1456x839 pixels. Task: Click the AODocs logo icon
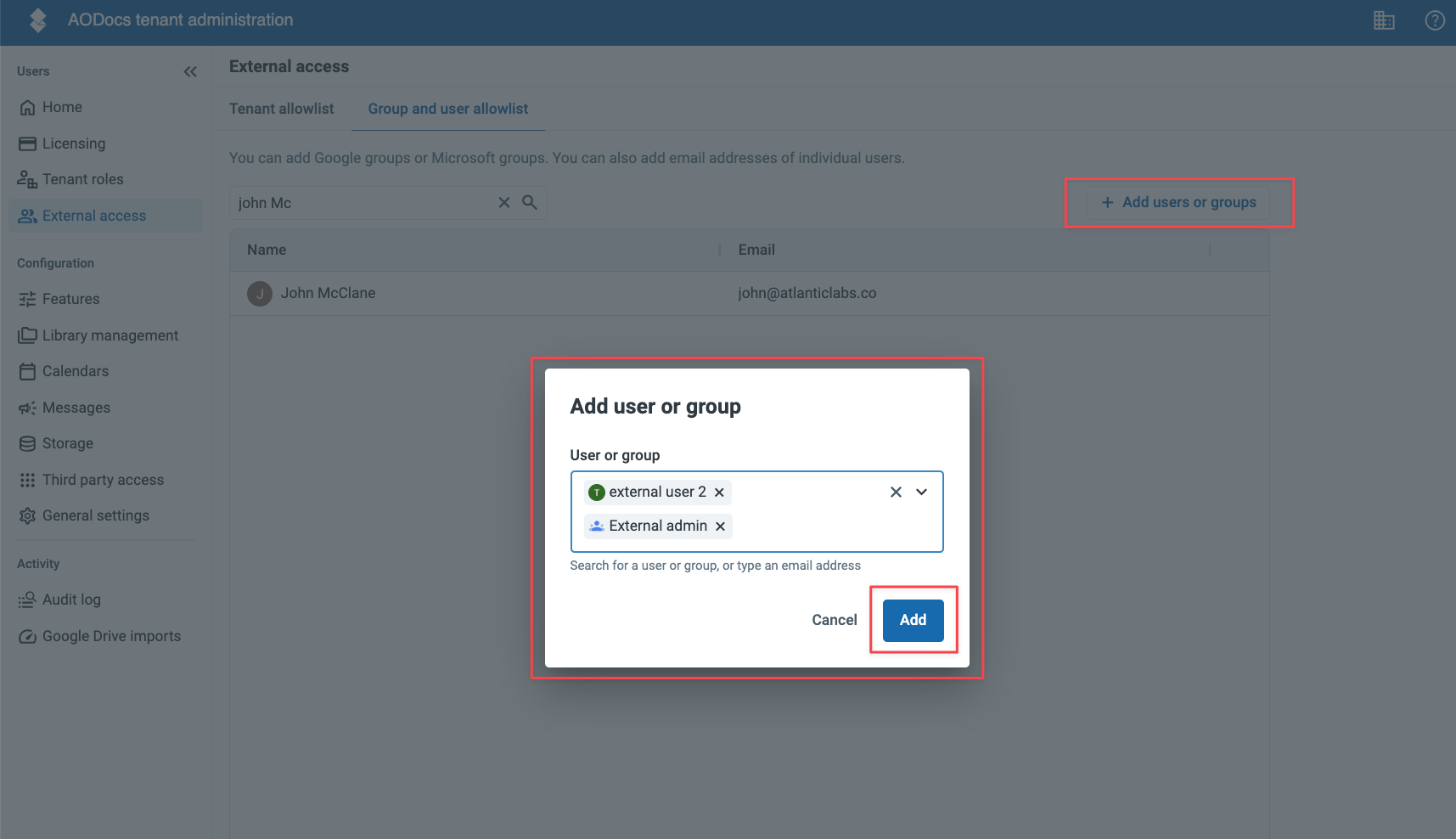37,20
